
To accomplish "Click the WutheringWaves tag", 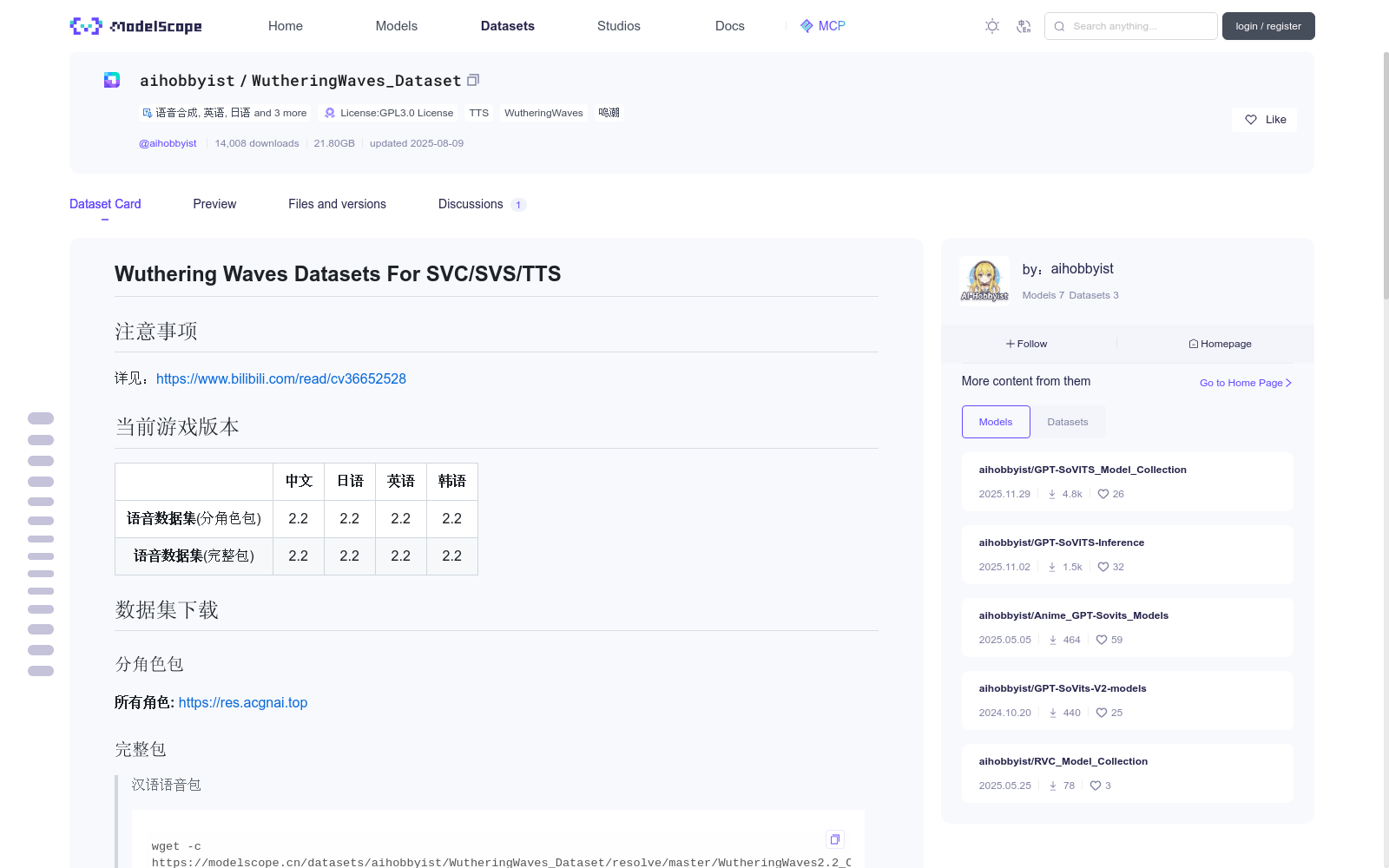I will (x=543, y=113).
